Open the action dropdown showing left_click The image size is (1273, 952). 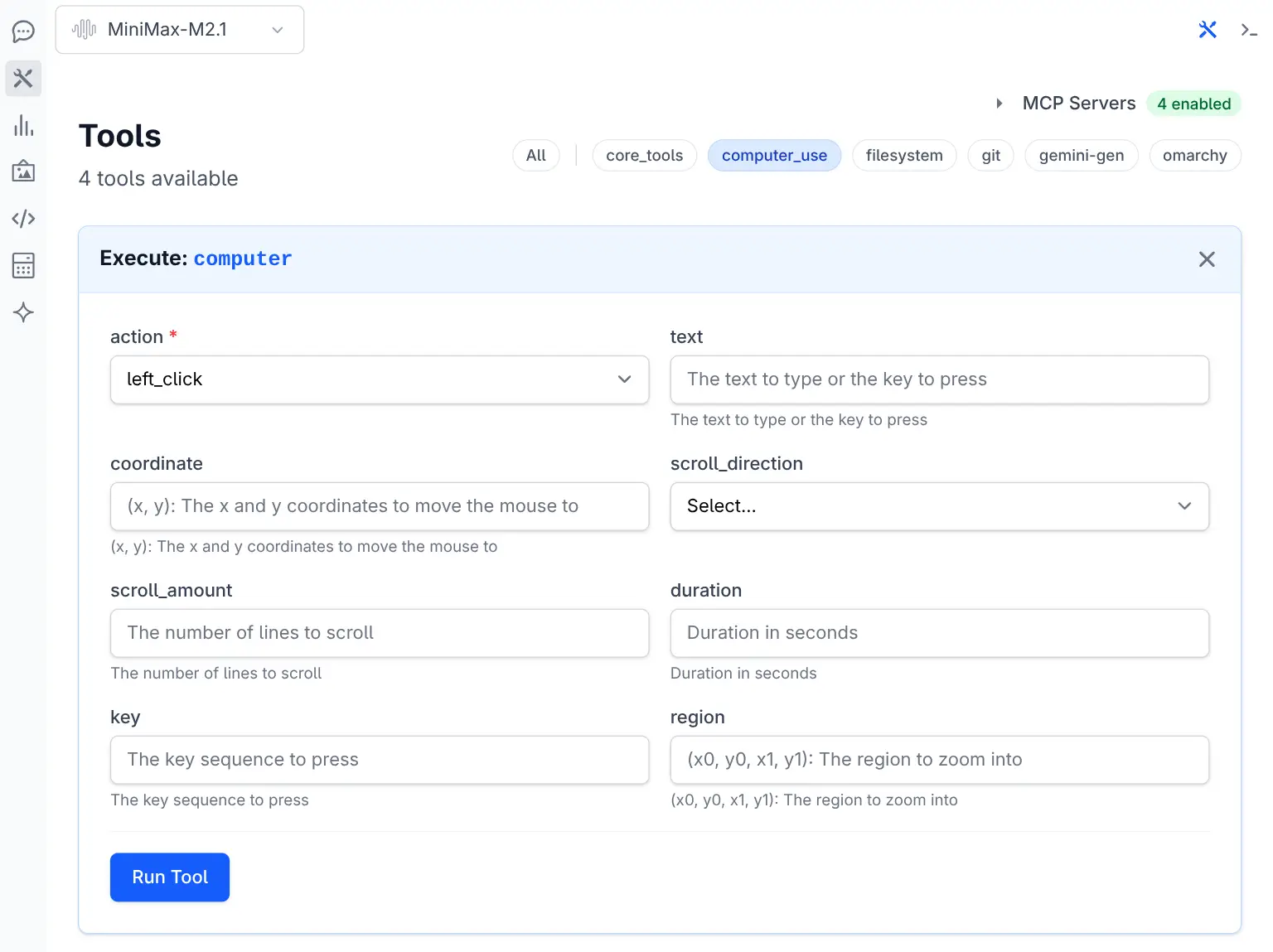tap(380, 379)
